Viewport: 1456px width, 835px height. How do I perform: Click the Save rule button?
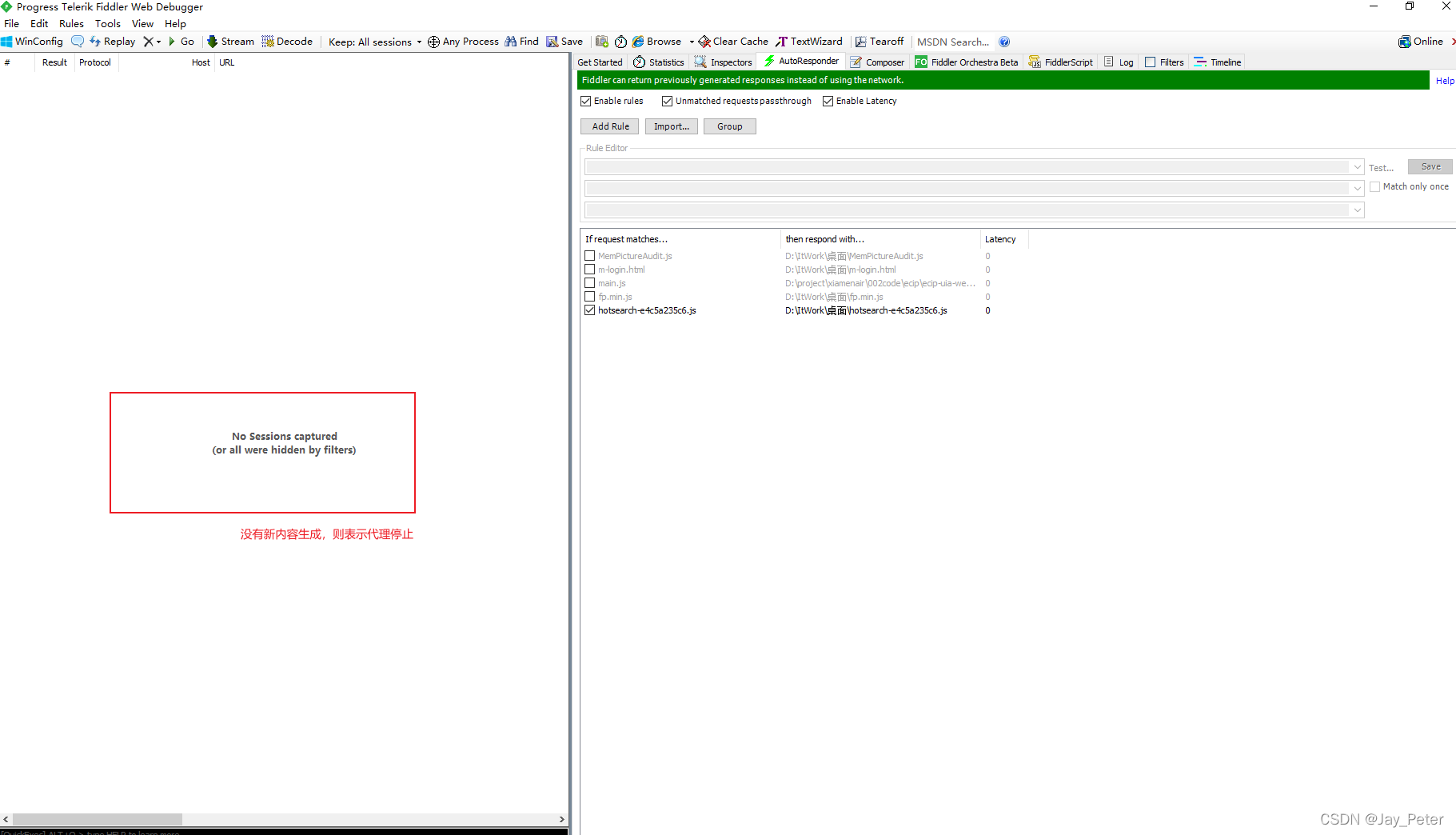[1430, 167]
